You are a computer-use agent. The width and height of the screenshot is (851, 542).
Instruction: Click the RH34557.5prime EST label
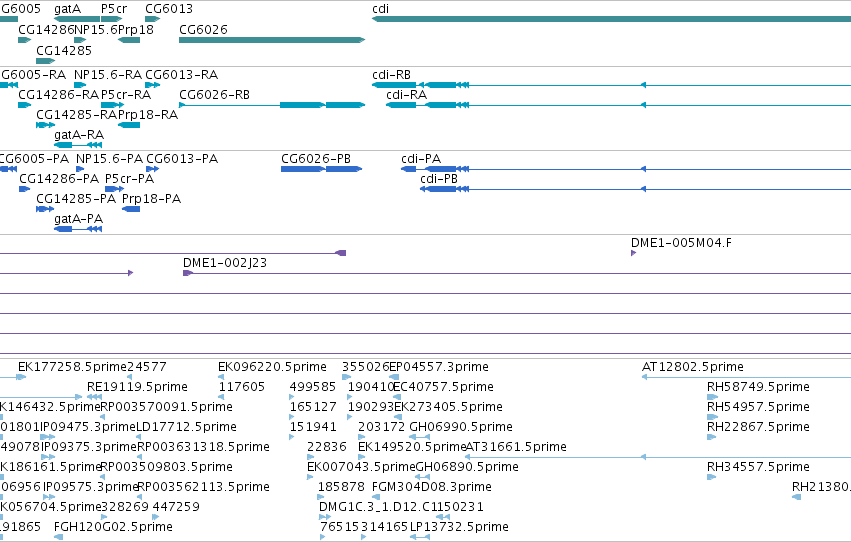758,467
